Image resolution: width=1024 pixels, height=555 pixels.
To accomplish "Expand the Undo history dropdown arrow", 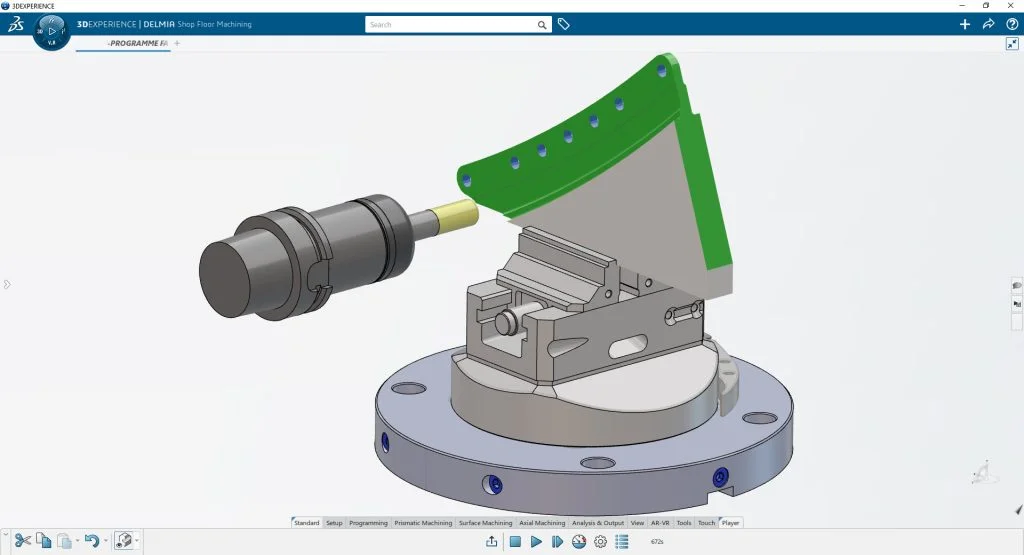I will tap(104, 542).
